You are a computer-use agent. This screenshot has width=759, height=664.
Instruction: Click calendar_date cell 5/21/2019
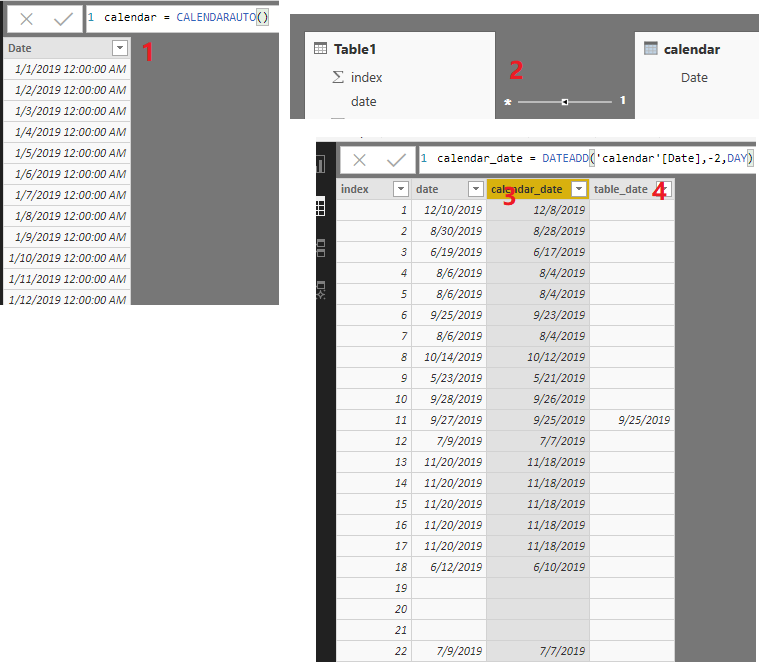[x=538, y=378]
